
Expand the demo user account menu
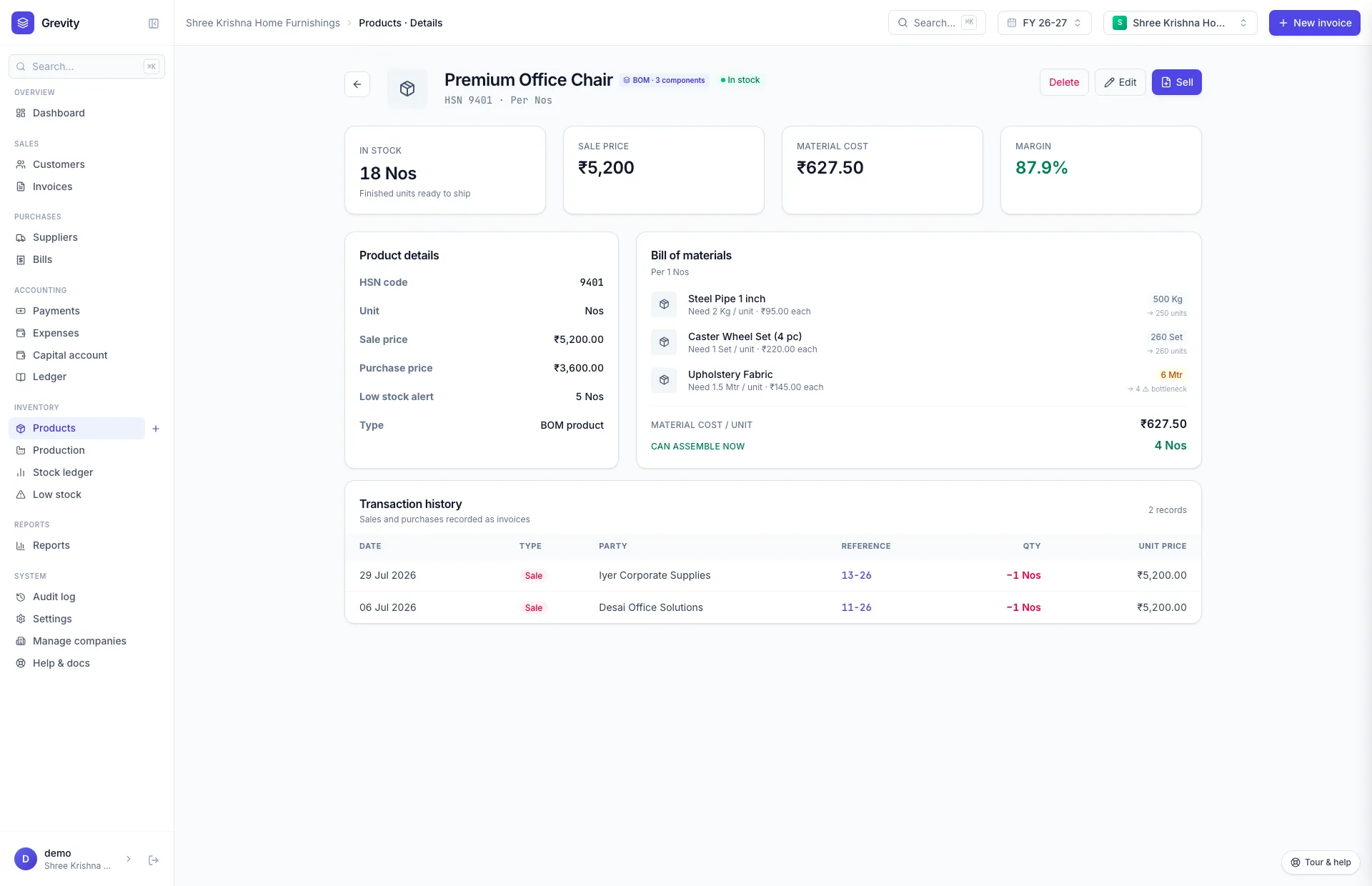click(74, 859)
